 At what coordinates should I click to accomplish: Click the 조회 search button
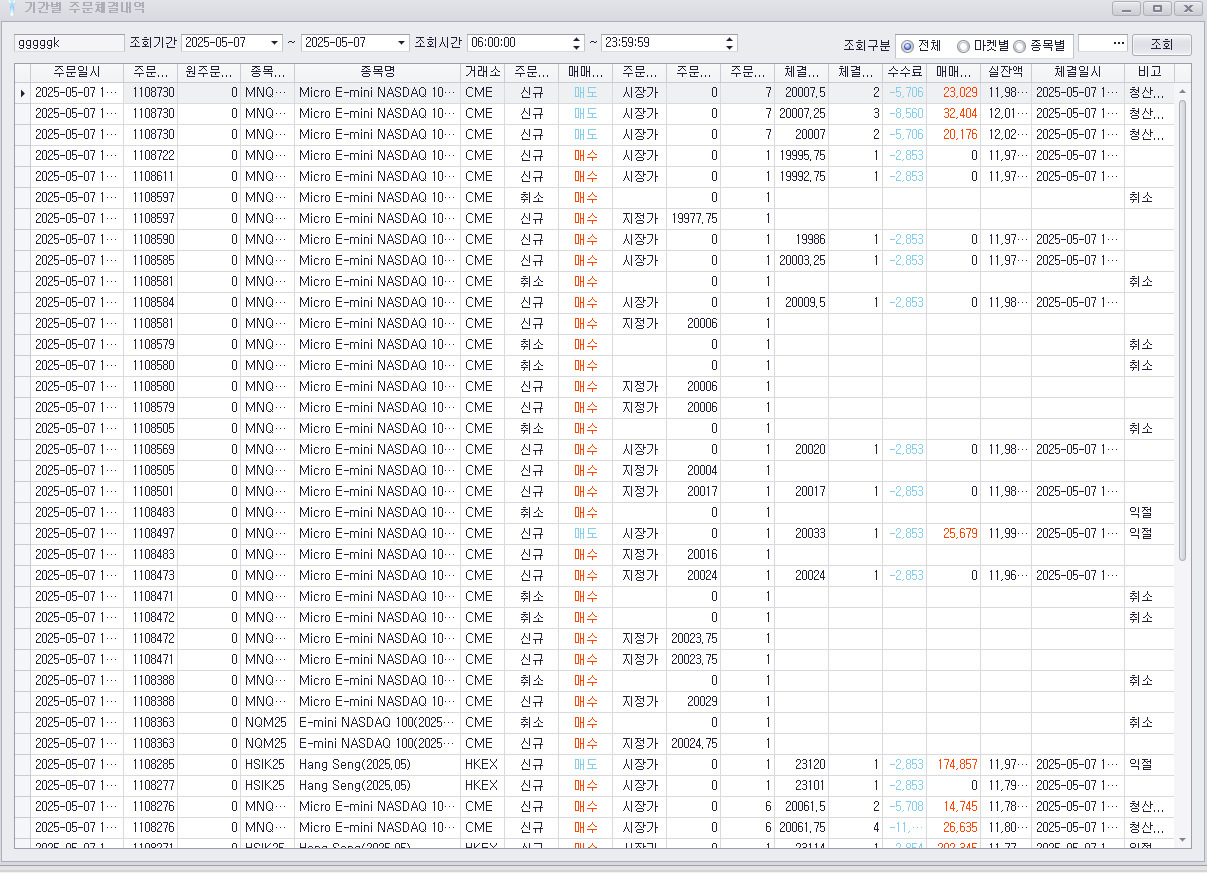tap(1161, 45)
